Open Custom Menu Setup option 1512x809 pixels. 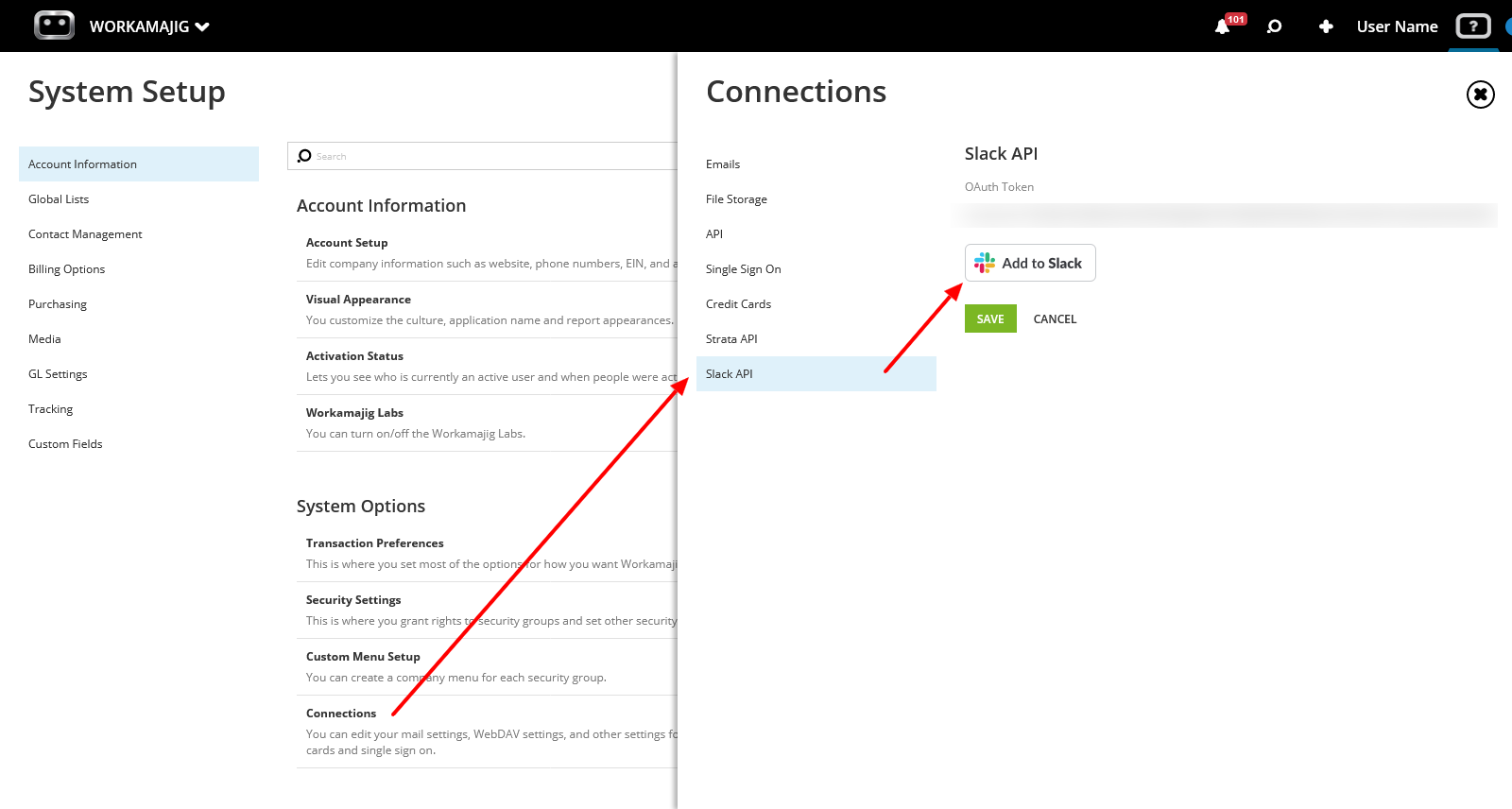click(x=487, y=667)
